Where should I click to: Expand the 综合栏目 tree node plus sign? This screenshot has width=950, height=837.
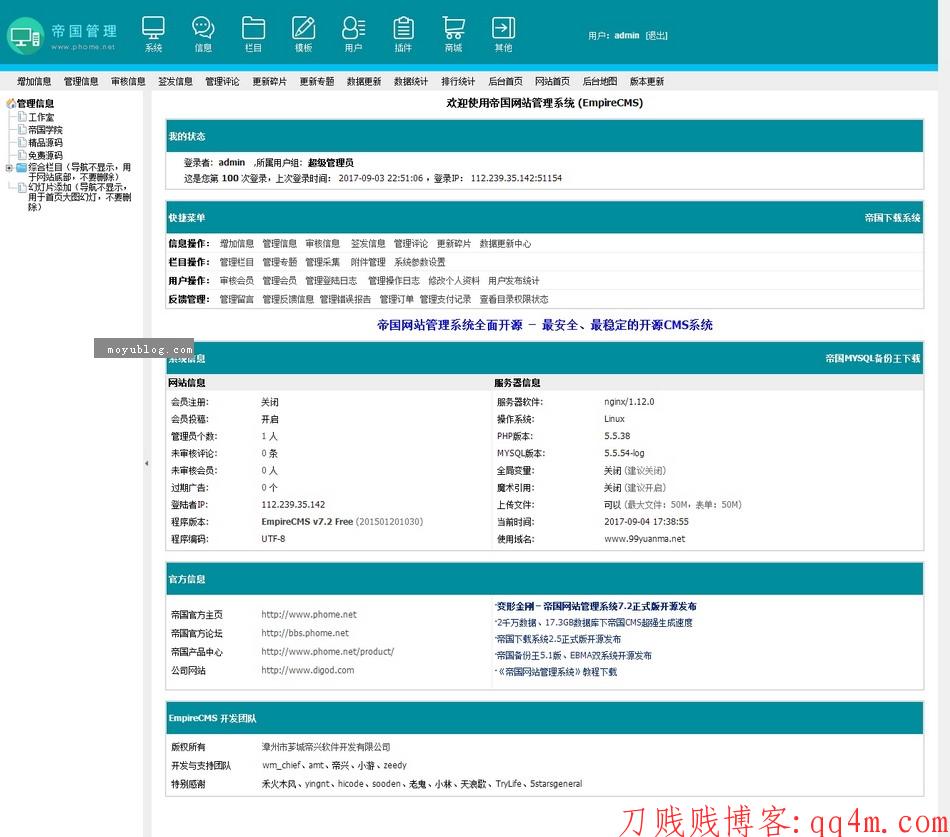(x=9, y=168)
